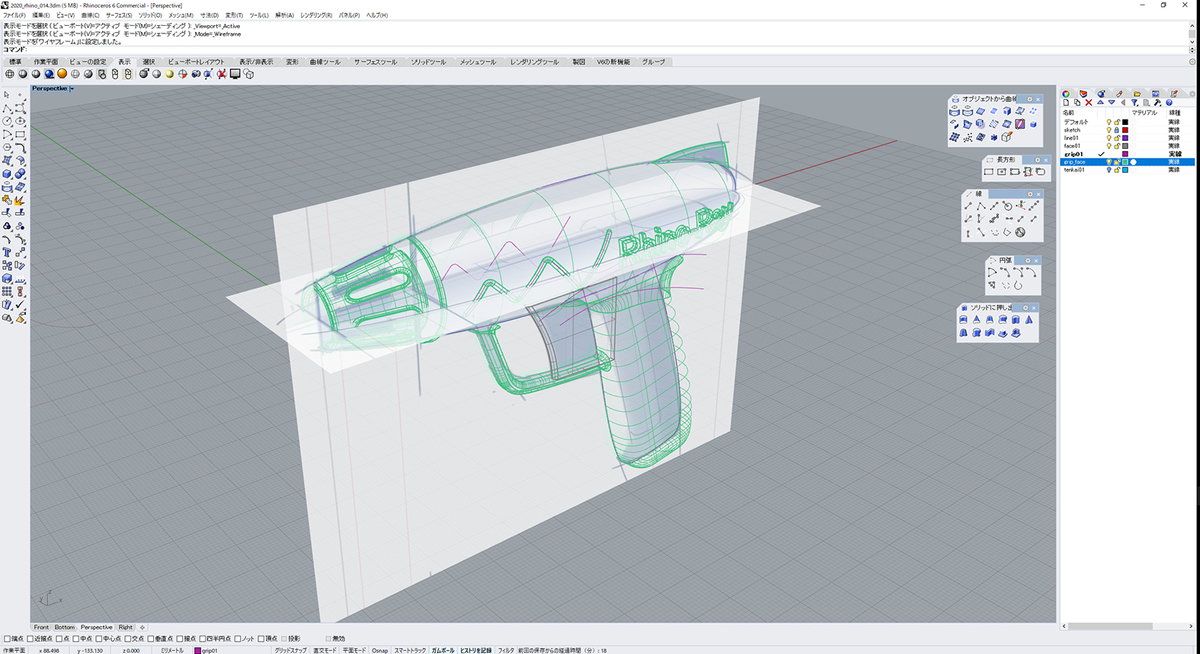
Task: Toggle ヒストリを記録 in status bar
Action: tap(475, 650)
